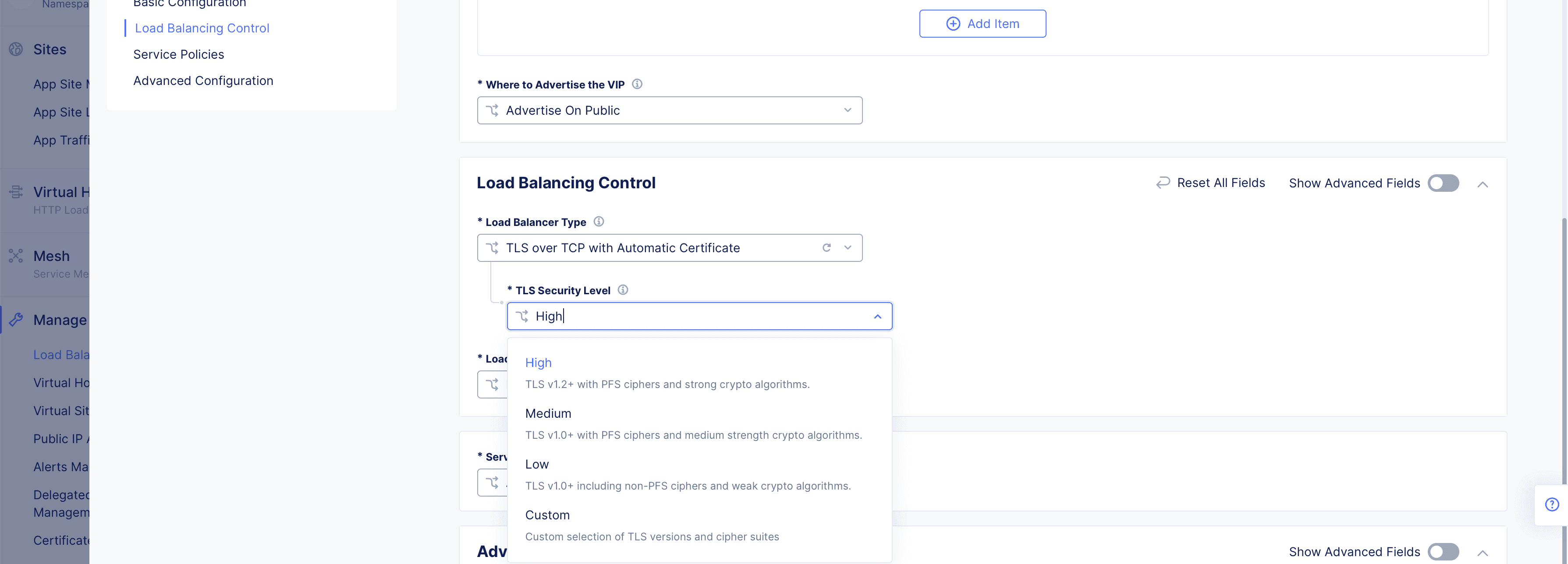This screenshot has height=564, width=1568.
Task: Select Medium TLS security level option
Action: (548, 414)
